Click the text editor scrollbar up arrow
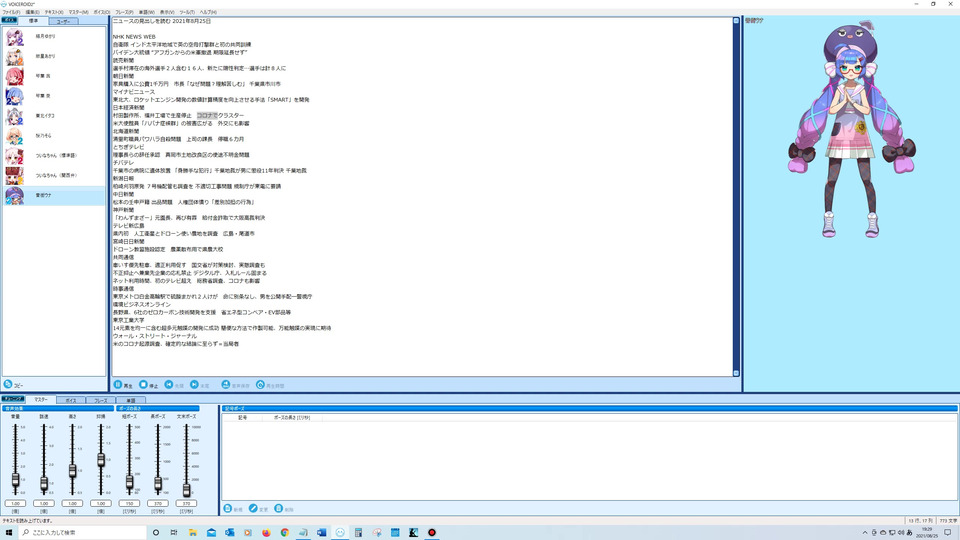The width and height of the screenshot is (960, 540). coord(736,21)
